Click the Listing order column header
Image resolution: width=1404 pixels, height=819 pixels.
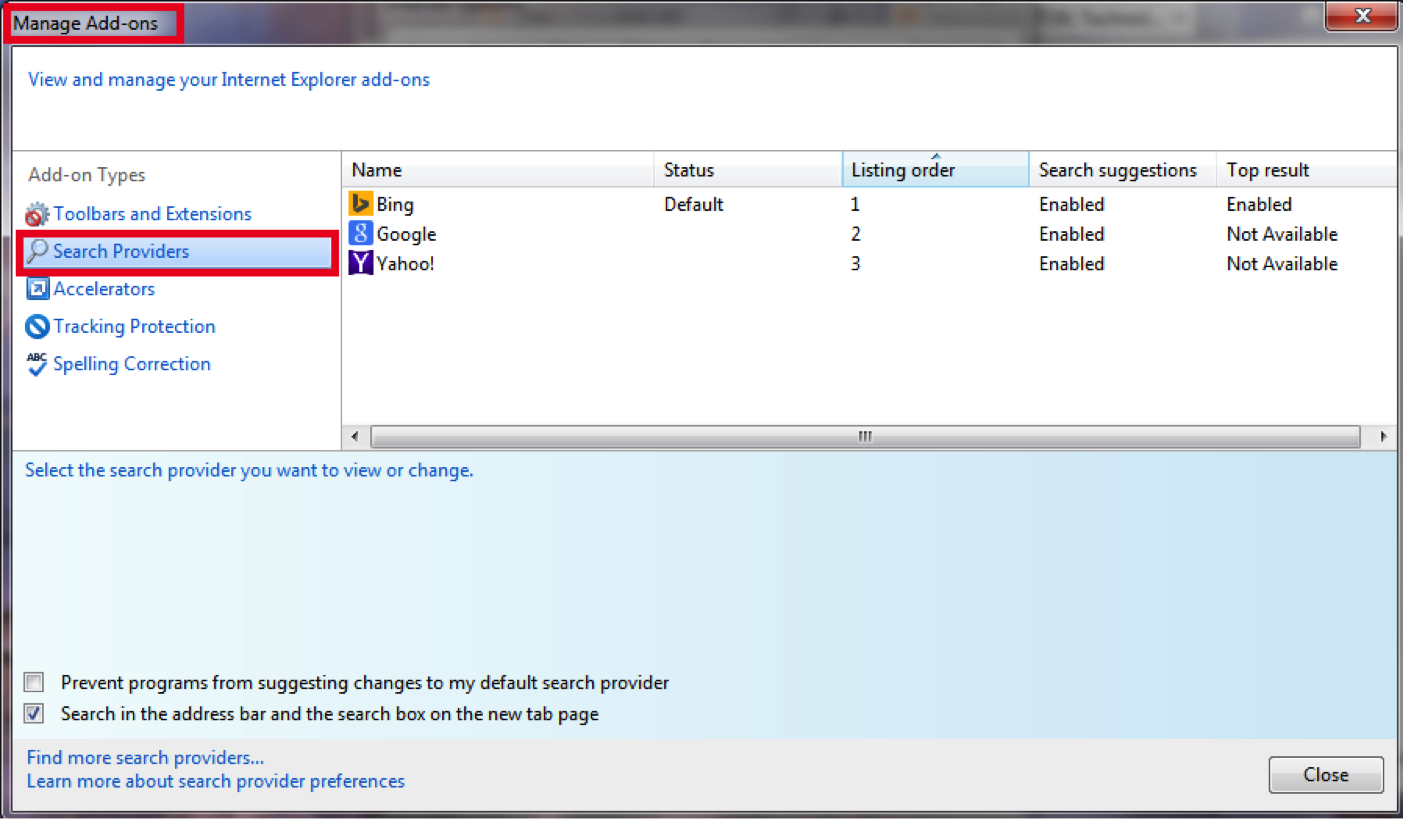point(935,170)
